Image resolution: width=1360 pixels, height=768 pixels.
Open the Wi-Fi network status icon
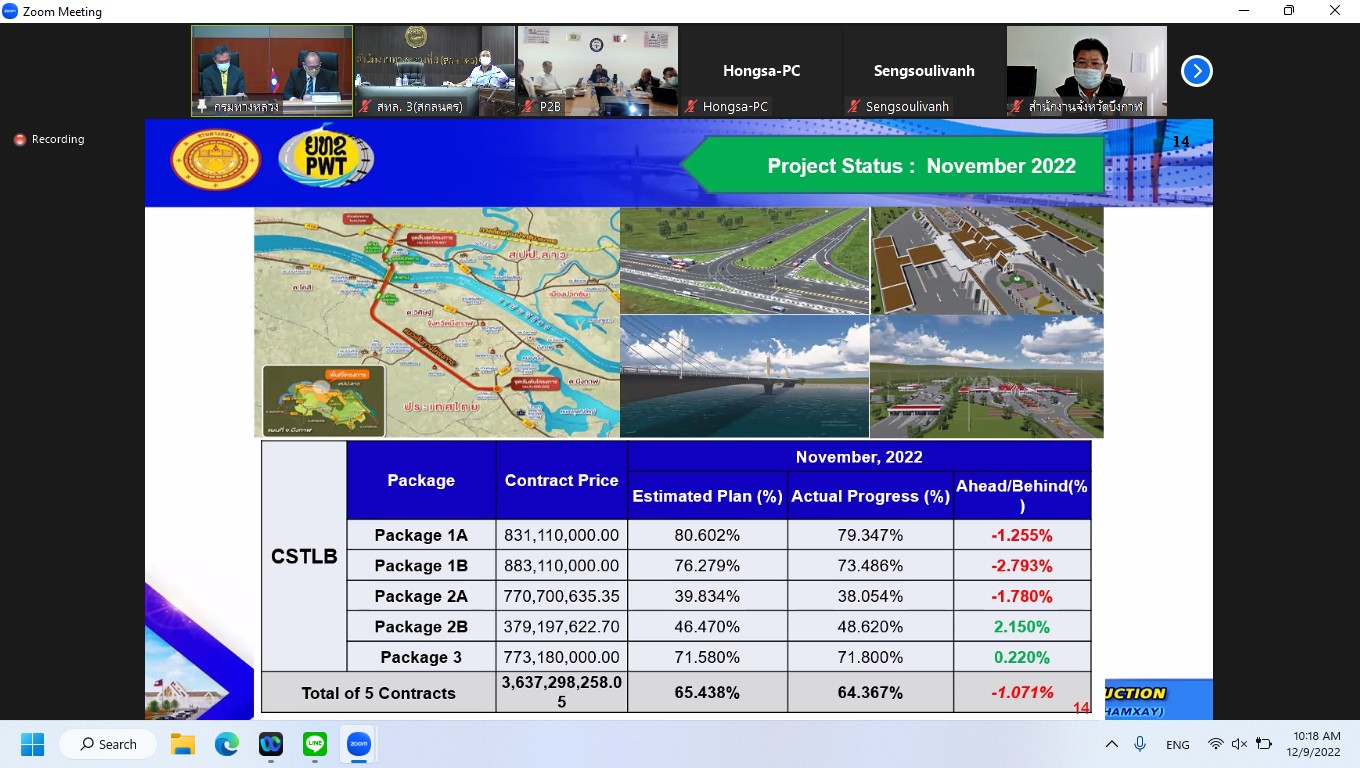(x=1215, y=744)
